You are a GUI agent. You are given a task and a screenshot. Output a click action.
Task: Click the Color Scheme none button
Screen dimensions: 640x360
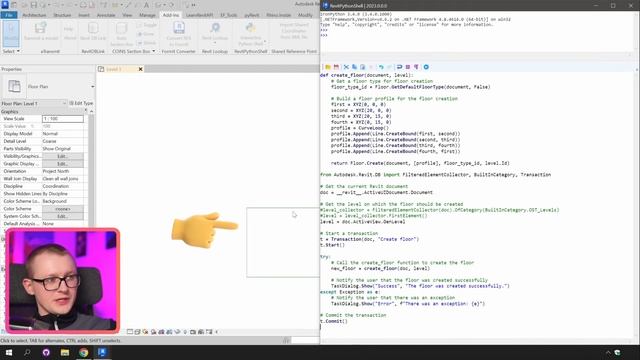click(62, 209)
